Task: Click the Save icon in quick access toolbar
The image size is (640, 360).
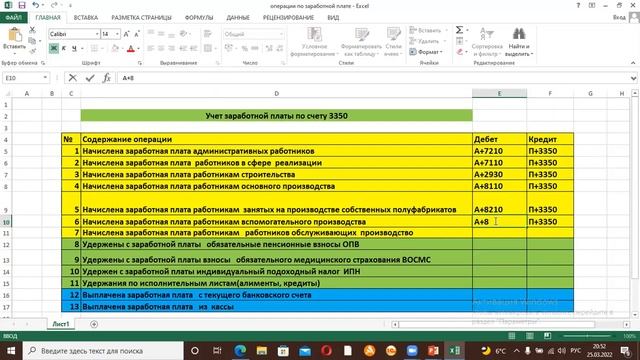Action: click(x=22, y=5)
